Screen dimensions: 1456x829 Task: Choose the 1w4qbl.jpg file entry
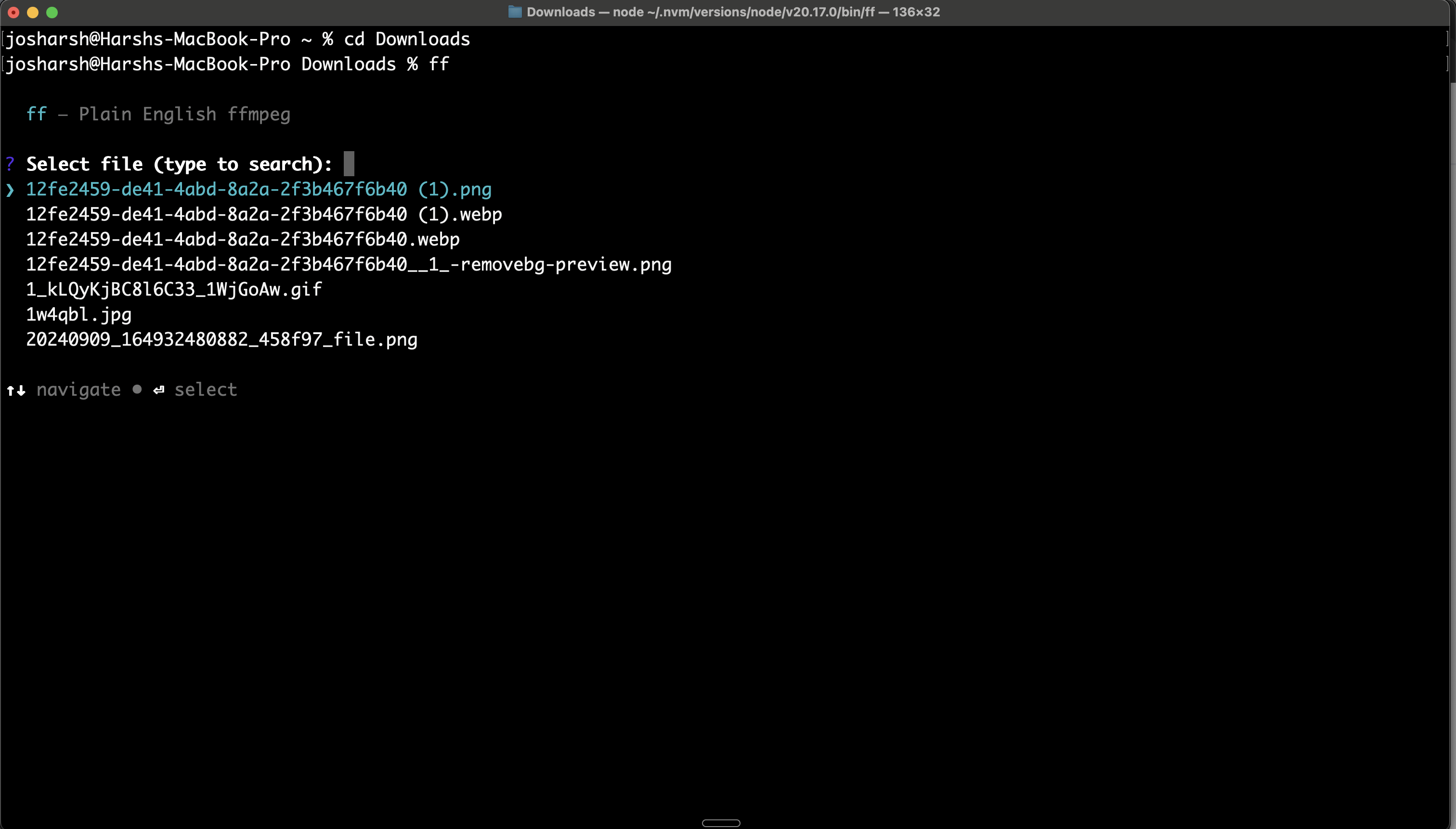(78, 315)
